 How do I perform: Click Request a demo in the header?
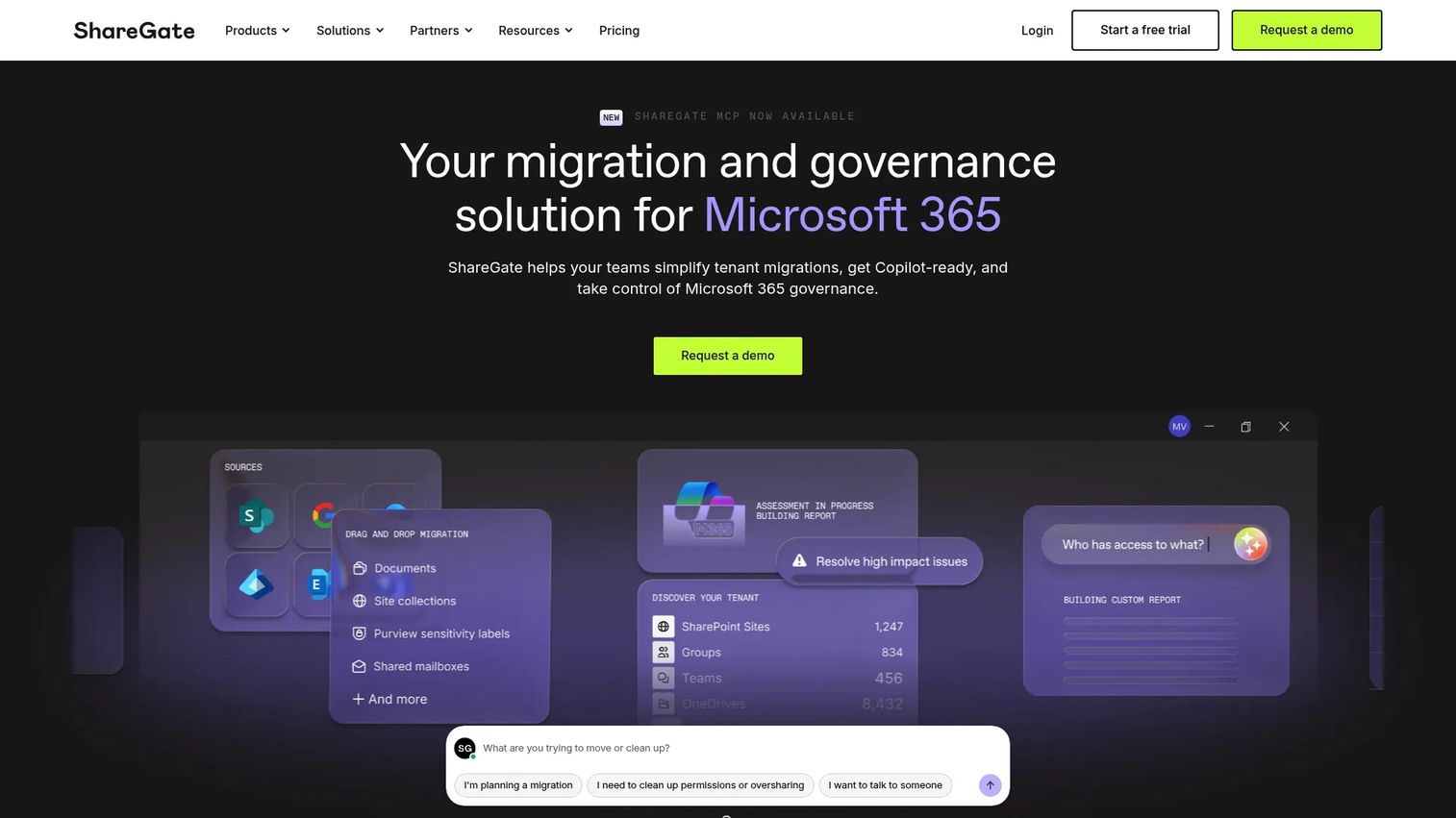pos(1307,31)
